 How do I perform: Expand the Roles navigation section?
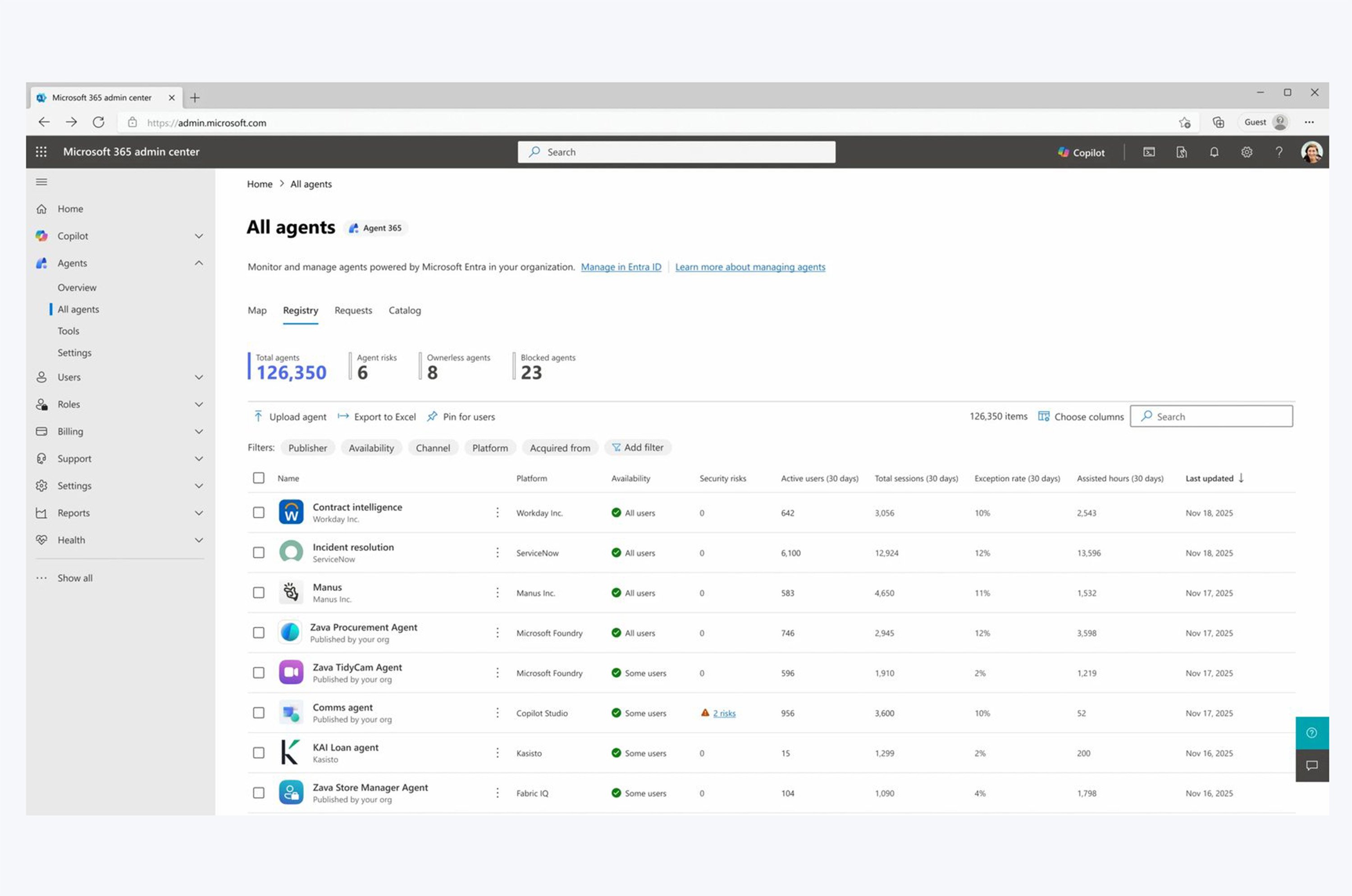pos(199,404)
